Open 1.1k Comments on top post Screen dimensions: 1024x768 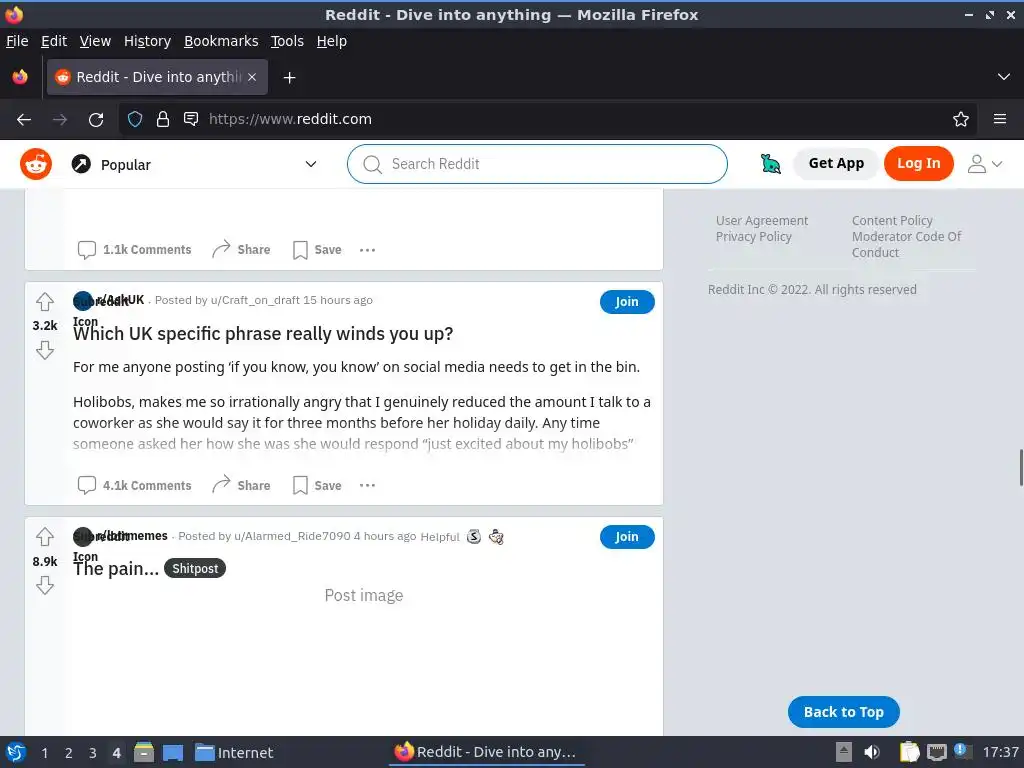(x=135, y=249)
